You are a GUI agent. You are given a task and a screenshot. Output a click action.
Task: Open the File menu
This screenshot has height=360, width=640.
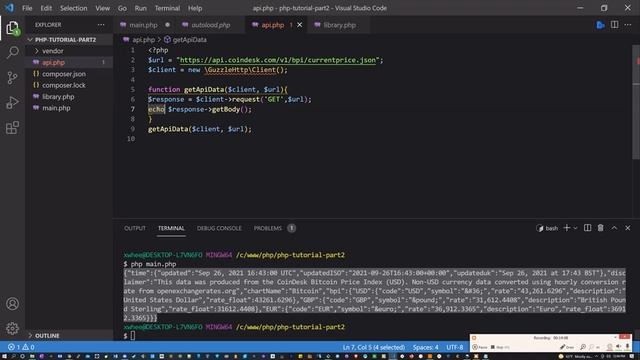(x=27, y=8)
